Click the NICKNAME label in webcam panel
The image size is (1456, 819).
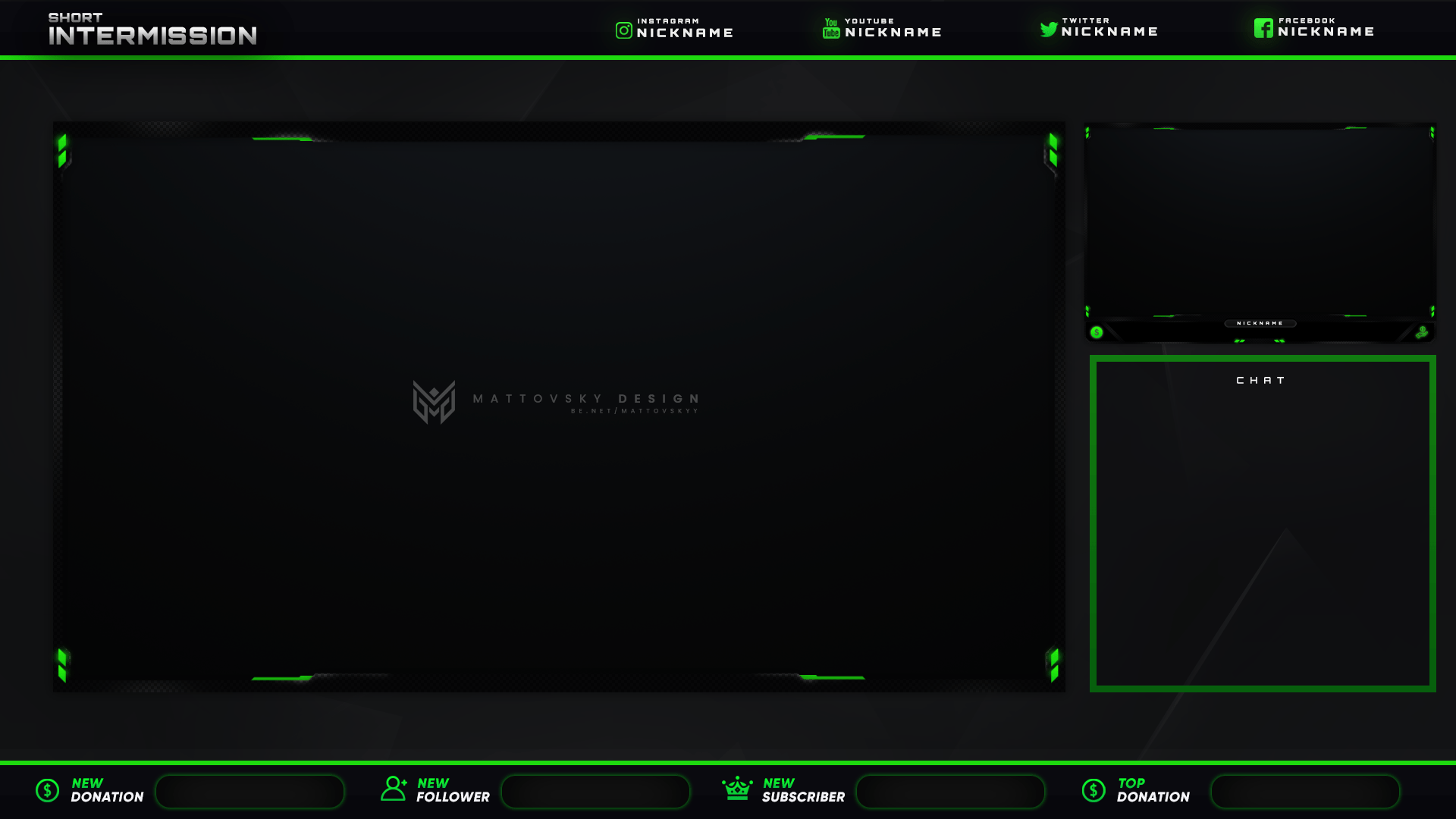(1261, 323)
